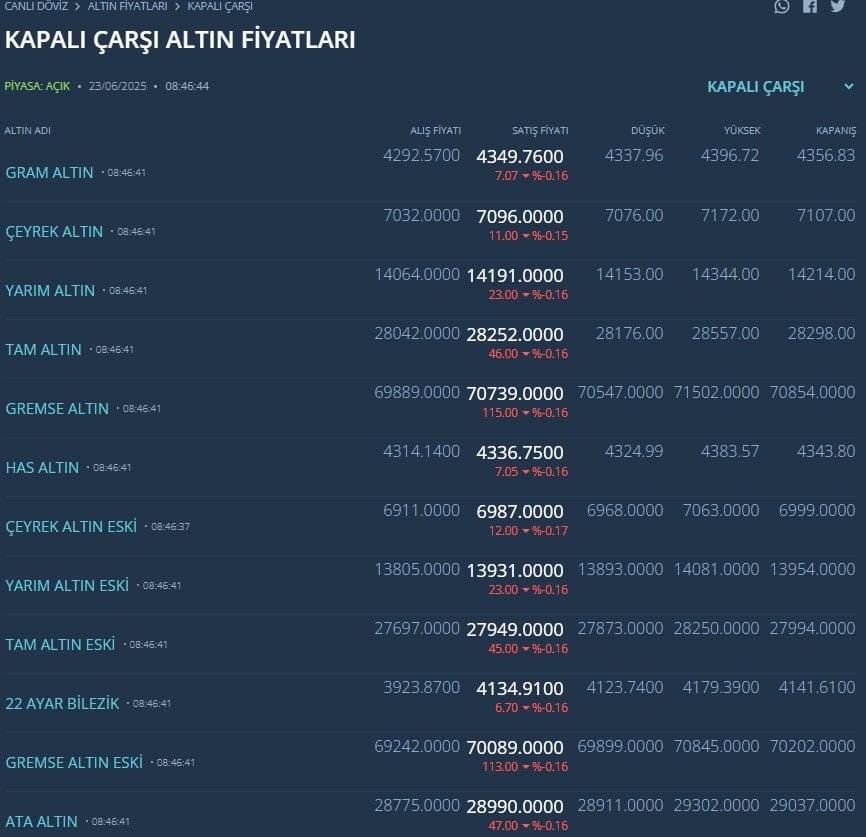
Task: Select tam eski sell price 27949.0000
Action: (x=515, y=630)
